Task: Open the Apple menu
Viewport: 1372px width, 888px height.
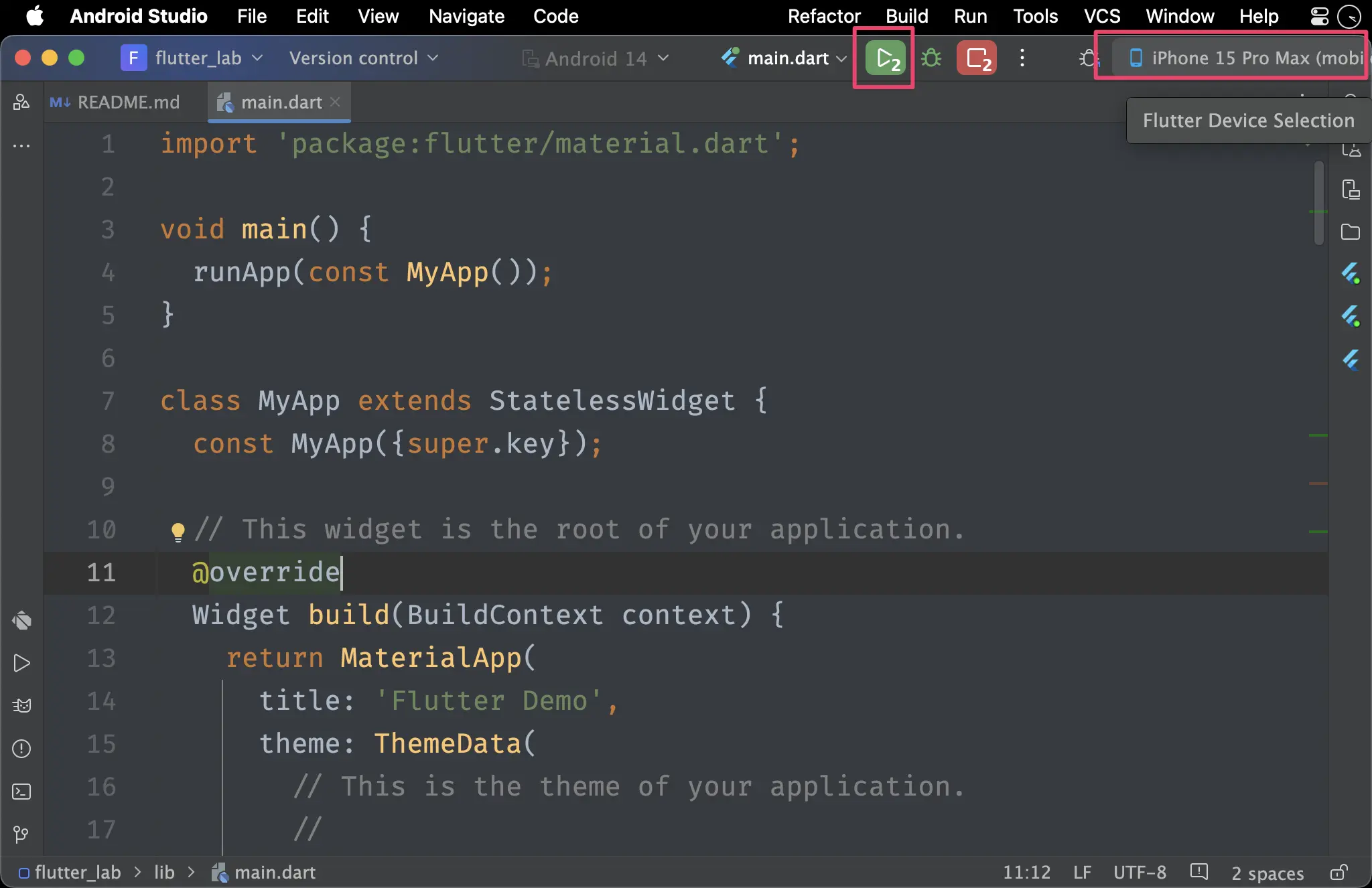Action: [35, 15]
